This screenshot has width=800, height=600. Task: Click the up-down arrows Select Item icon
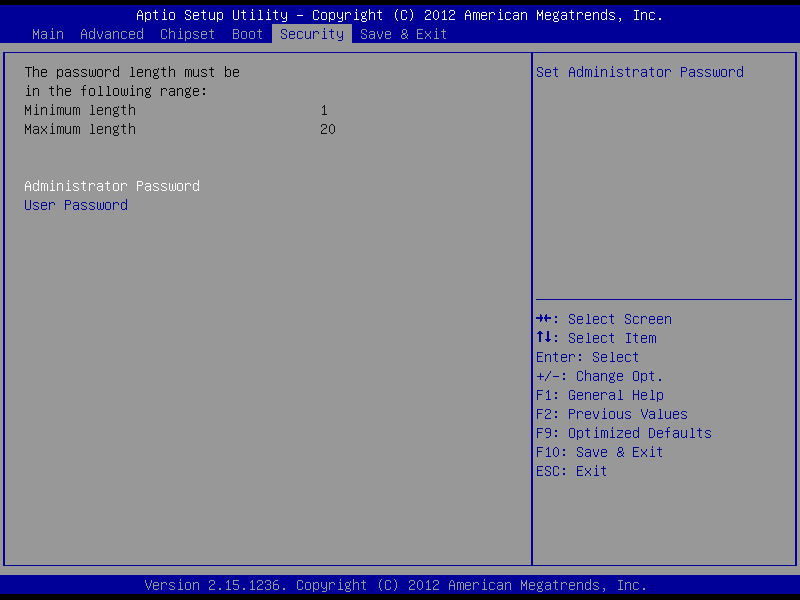coord(544,338)
